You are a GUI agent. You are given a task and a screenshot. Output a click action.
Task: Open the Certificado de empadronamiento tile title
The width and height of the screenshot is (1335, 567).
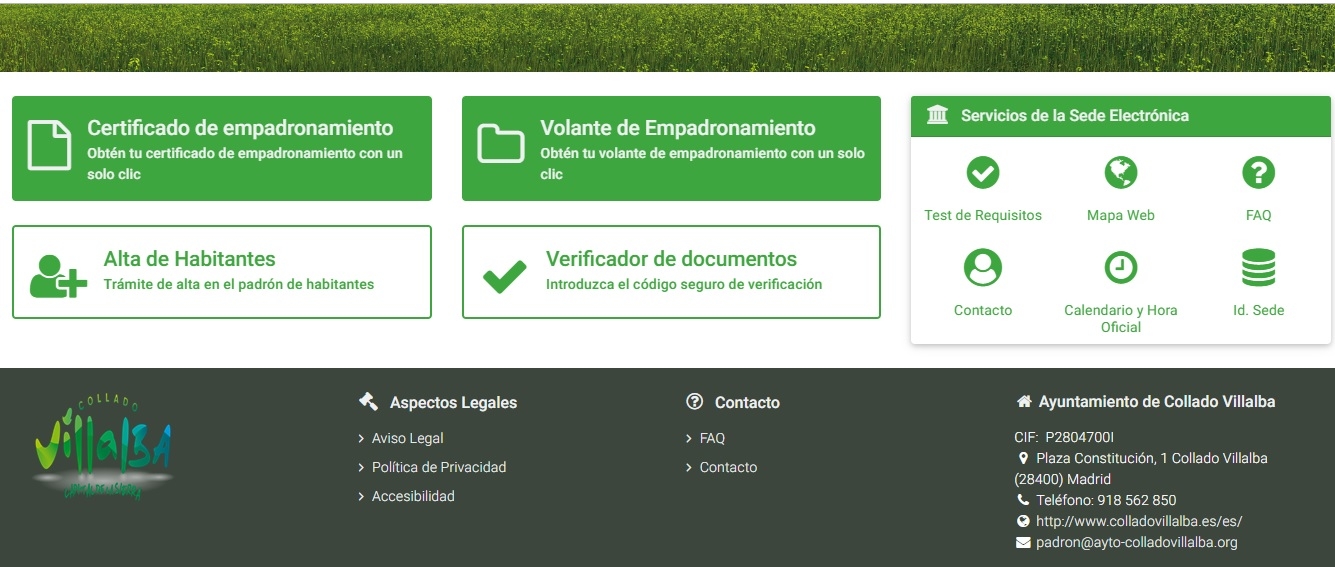[240, 128]
